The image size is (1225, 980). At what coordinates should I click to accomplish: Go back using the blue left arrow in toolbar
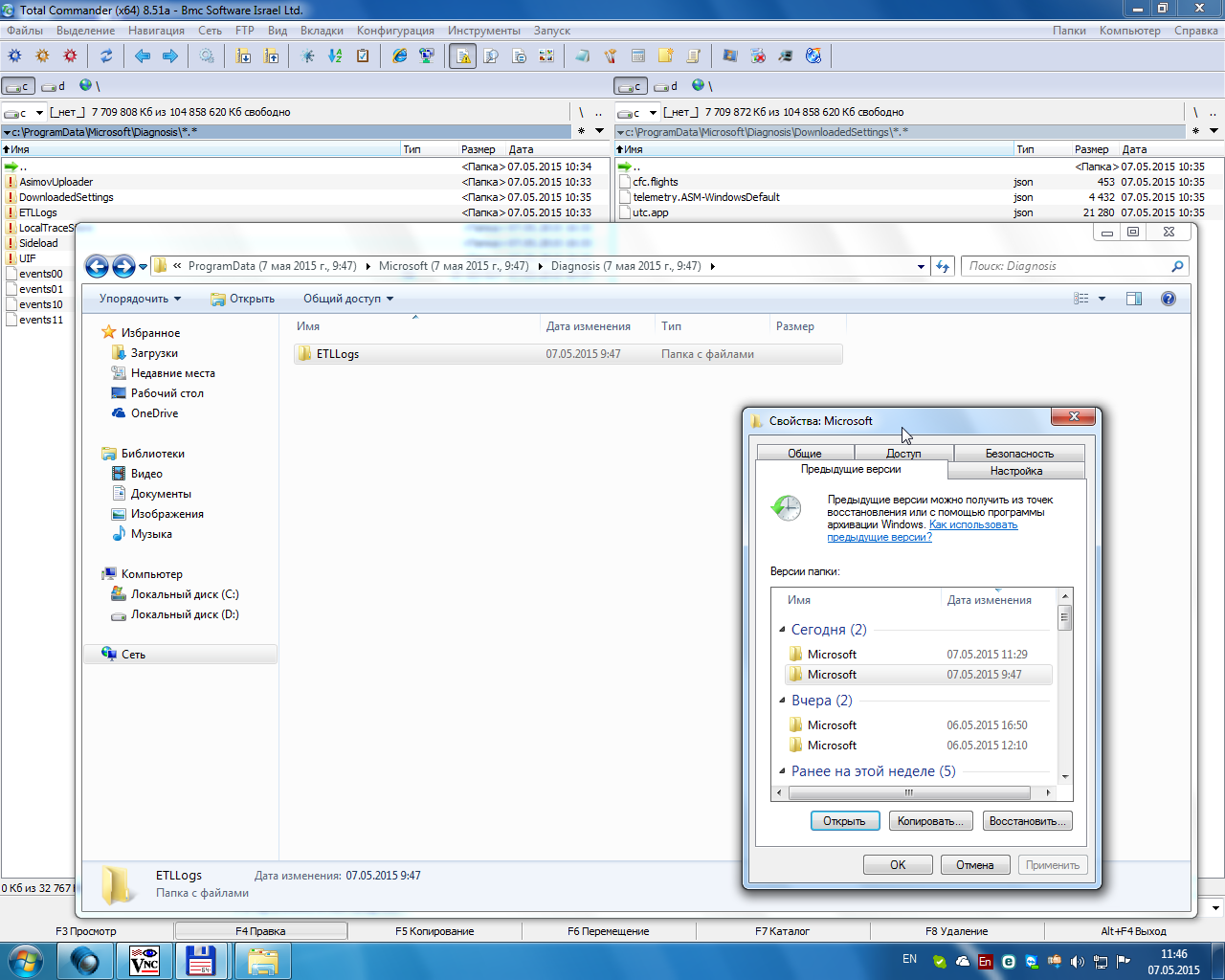[143, 56]
